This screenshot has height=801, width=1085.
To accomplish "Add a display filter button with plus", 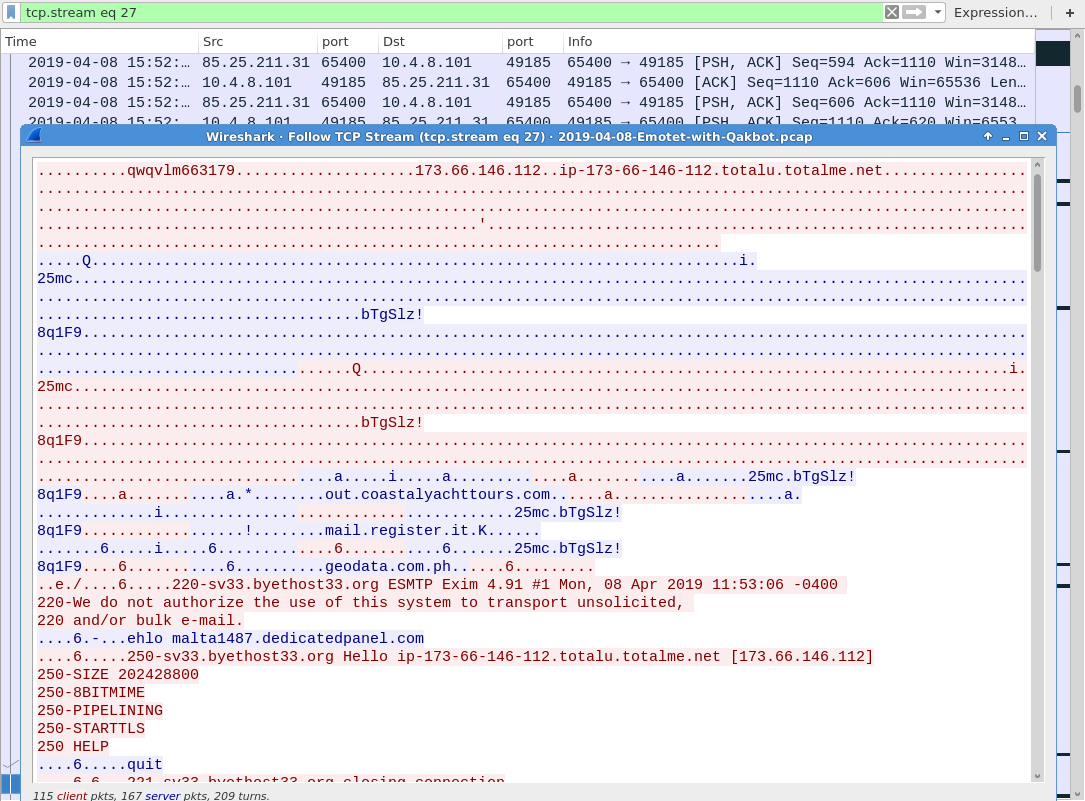I will tap(1069, 12).
